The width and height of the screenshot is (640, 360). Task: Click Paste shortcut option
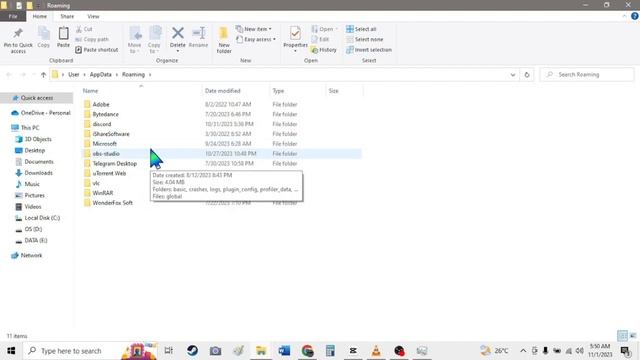97,50
